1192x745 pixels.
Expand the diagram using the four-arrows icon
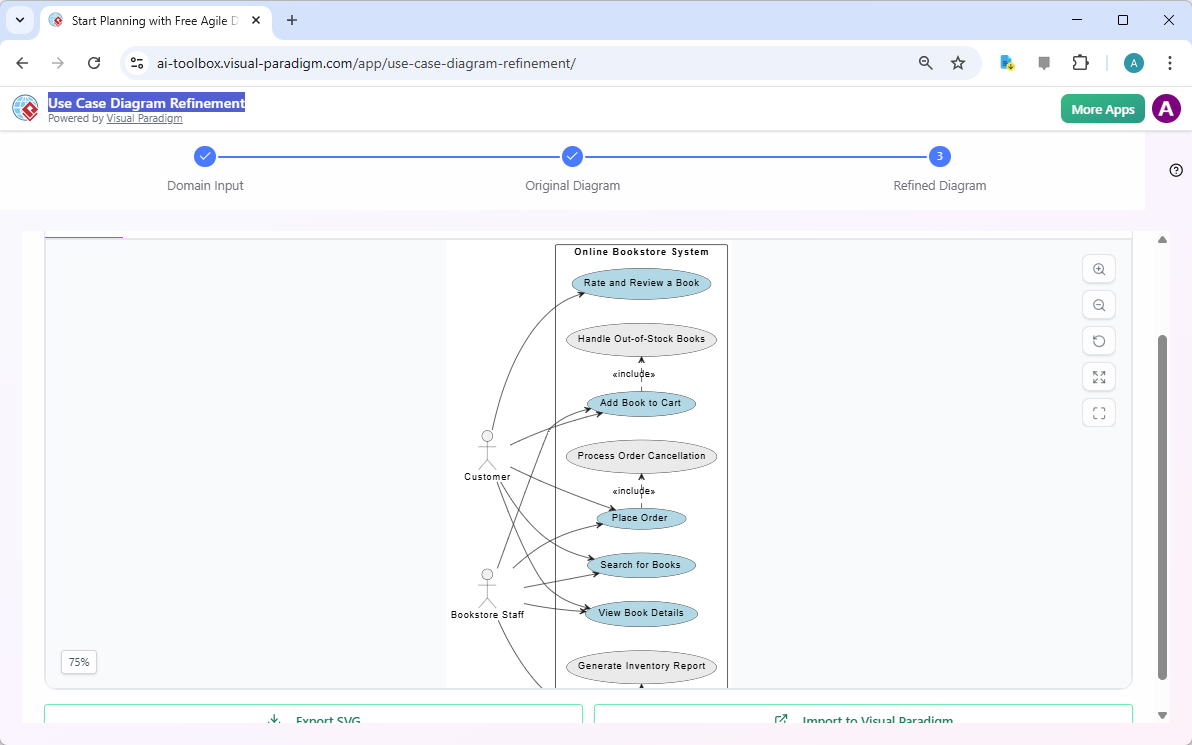click(1098, 376)
